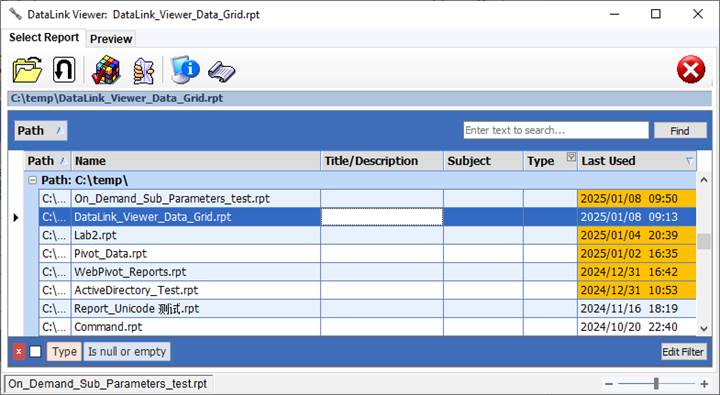720x395 pixels.
Task: Click the Enter text to search field
Action: pos(556,130)
